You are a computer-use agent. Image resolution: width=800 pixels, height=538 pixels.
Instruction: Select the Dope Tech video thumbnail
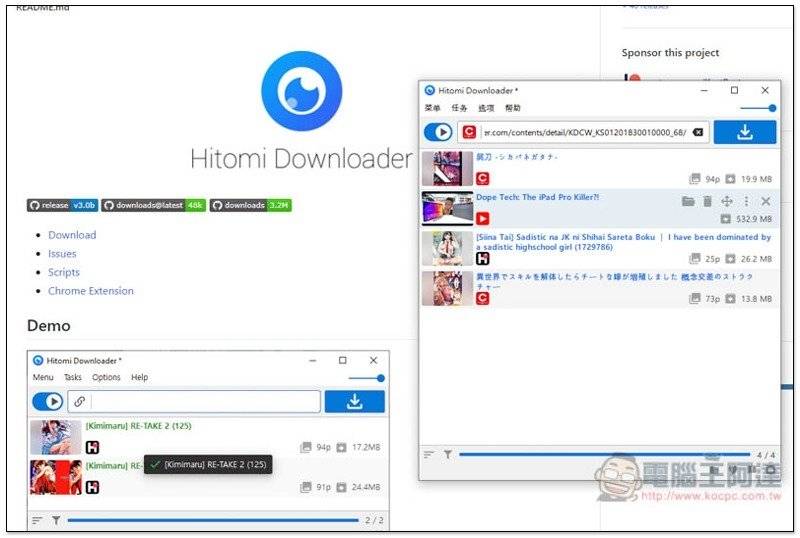[x=447, y=208]
